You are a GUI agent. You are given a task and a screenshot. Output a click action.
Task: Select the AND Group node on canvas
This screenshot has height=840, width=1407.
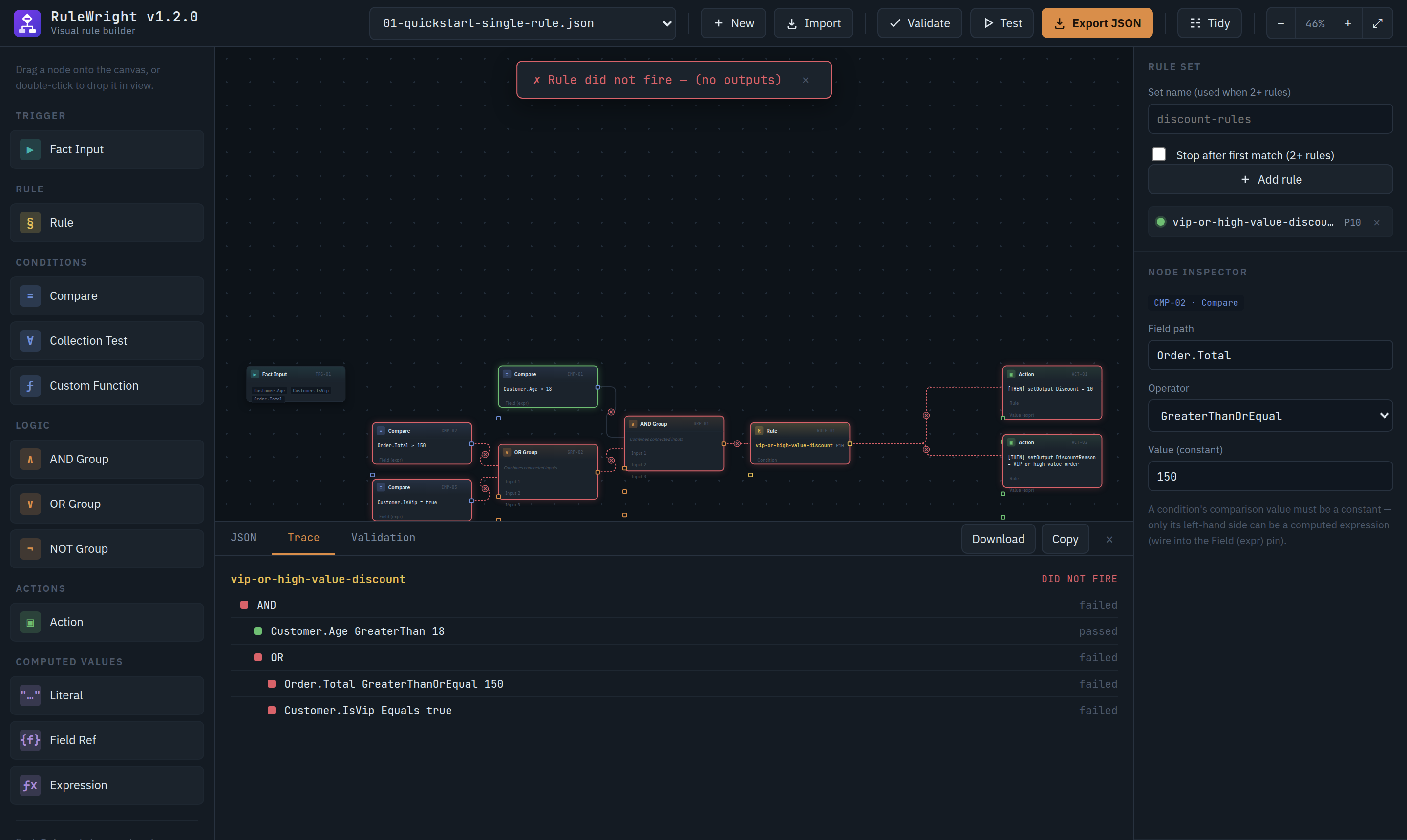point(674,443)
